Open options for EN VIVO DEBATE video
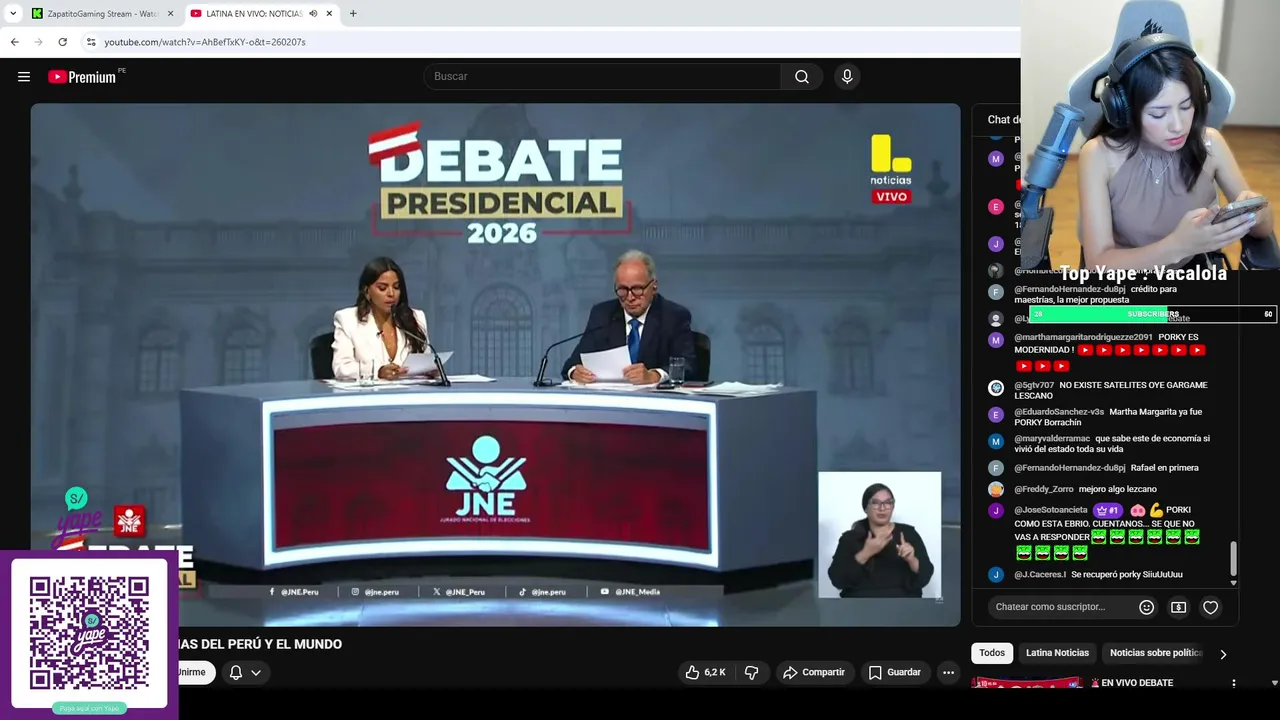Screen dimensions: 1280x720 pos(1233,683)
